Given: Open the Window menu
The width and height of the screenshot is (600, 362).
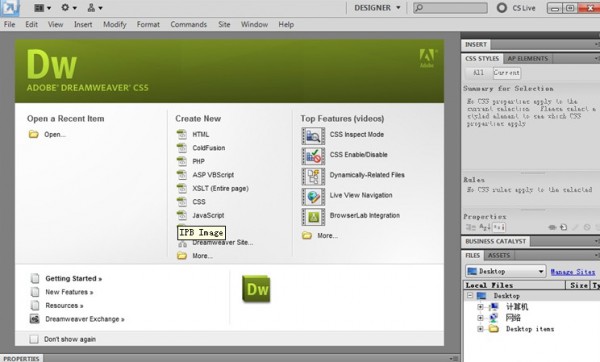Looking at the screenshot, I should pos(254,24).
